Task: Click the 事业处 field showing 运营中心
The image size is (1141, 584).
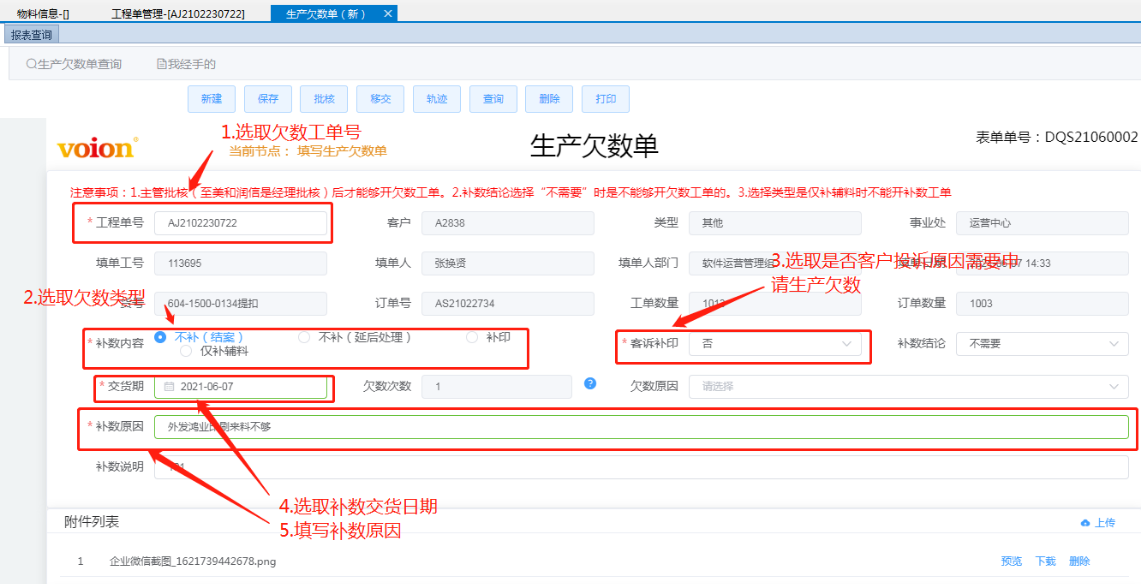Action: [x=1042, y=223]
